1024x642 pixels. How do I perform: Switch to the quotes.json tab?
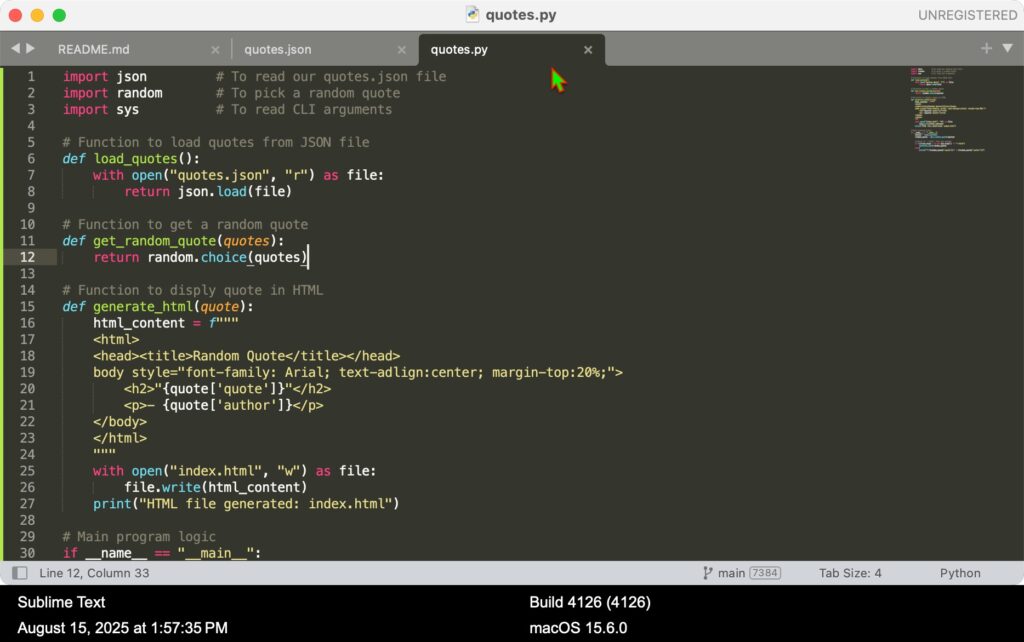point(277,49)
